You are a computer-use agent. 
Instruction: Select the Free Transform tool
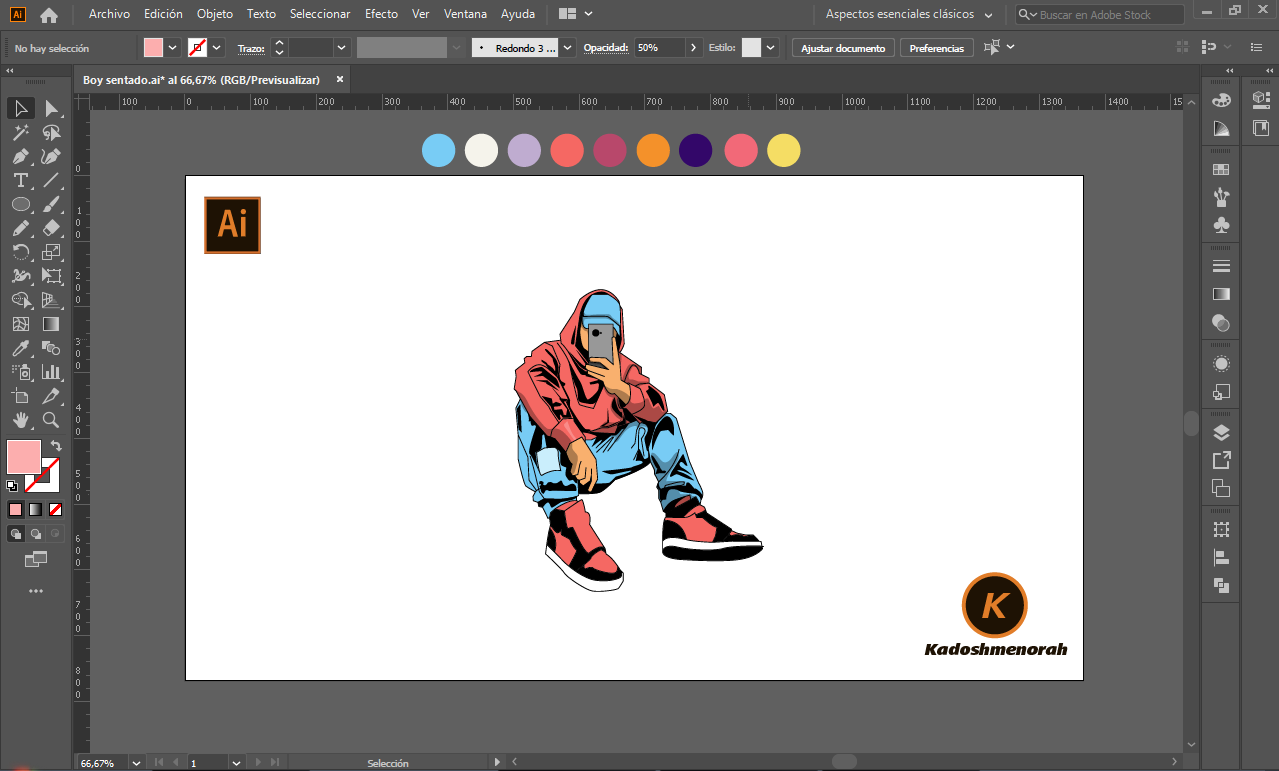(51, 276)
